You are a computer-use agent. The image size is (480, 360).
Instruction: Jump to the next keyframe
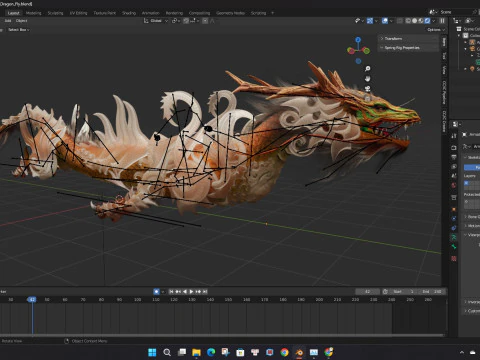coord(198,292)
